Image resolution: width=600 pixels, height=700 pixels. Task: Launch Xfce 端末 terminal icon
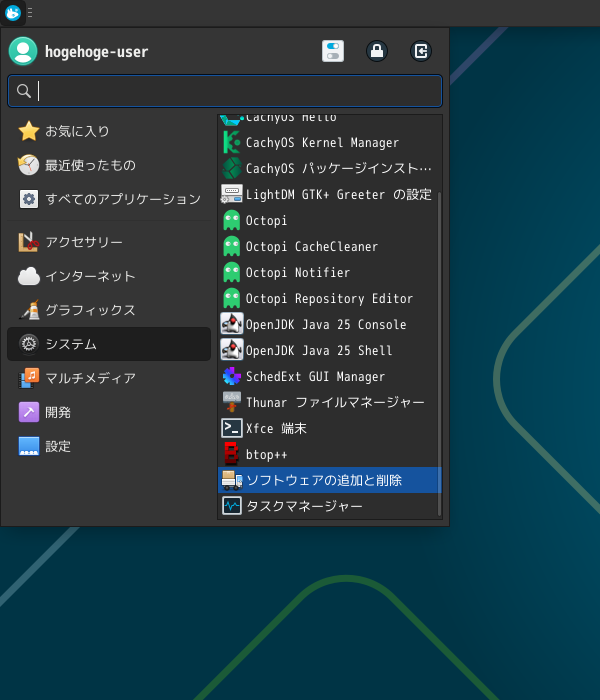coord(232,428)
